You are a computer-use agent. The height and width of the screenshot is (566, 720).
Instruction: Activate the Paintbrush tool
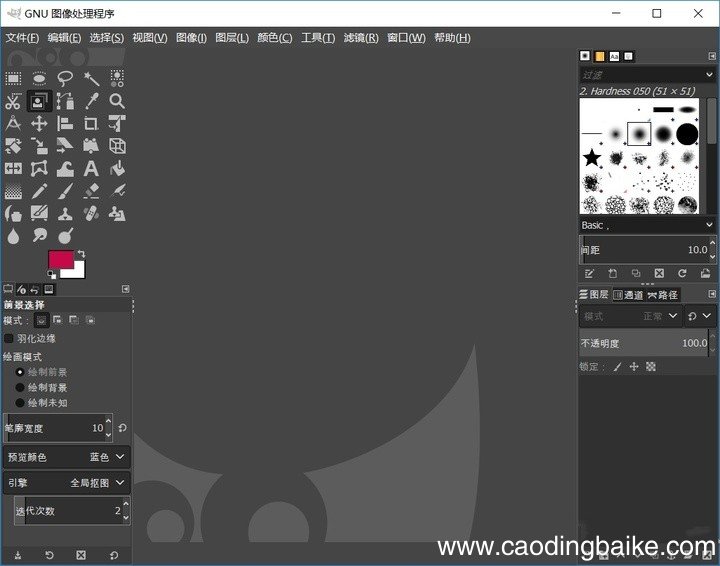[x=65, y=191]
